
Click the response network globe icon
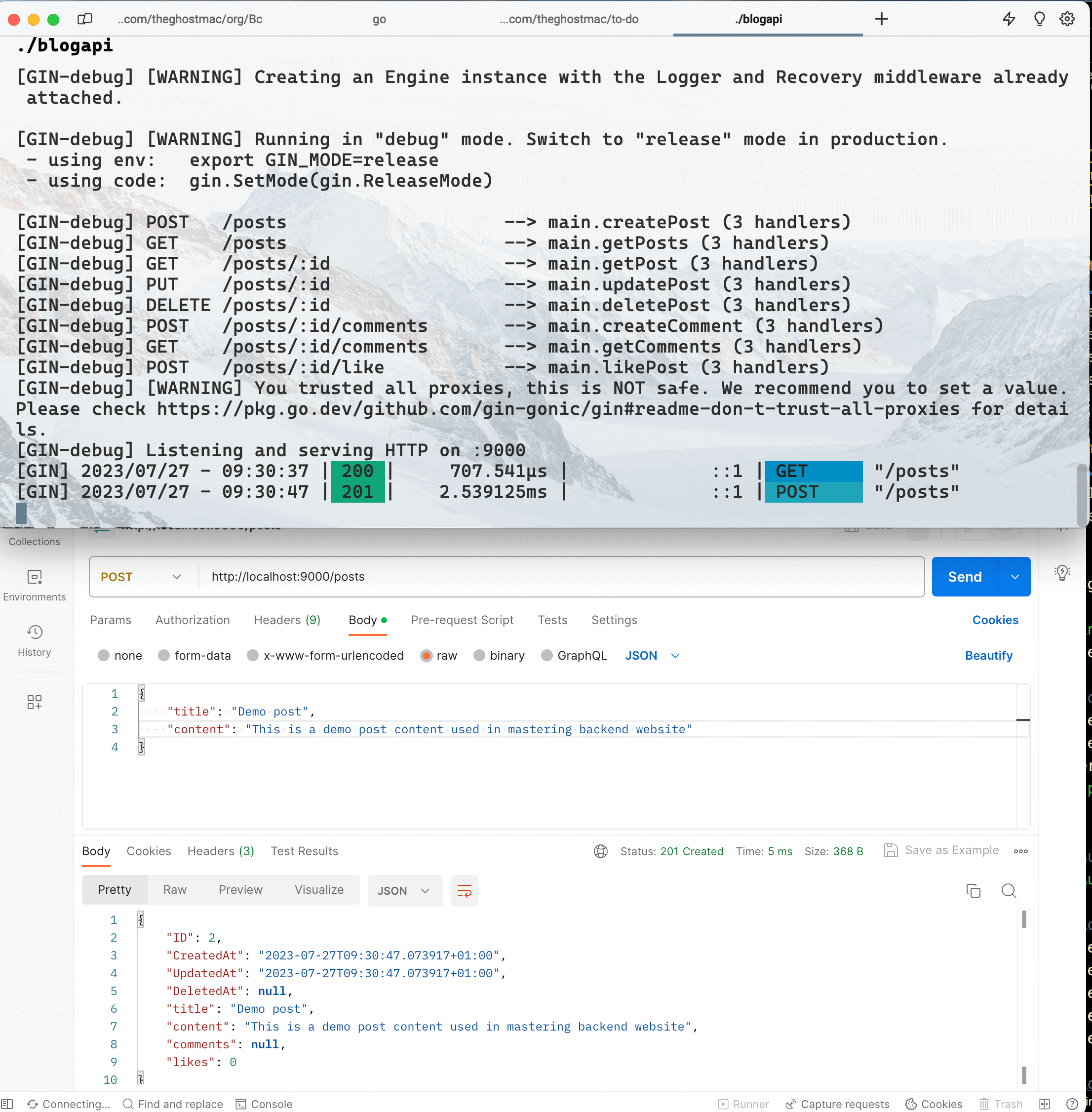(600, 851)
